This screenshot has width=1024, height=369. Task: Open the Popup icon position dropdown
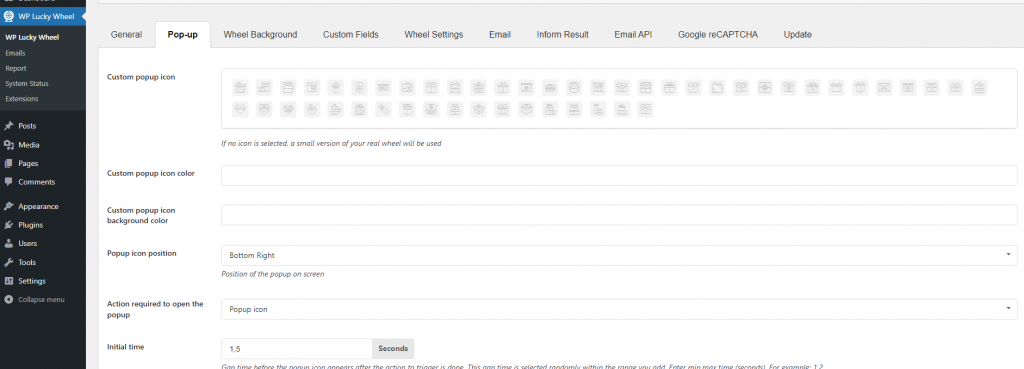click(x=619, y=255)
